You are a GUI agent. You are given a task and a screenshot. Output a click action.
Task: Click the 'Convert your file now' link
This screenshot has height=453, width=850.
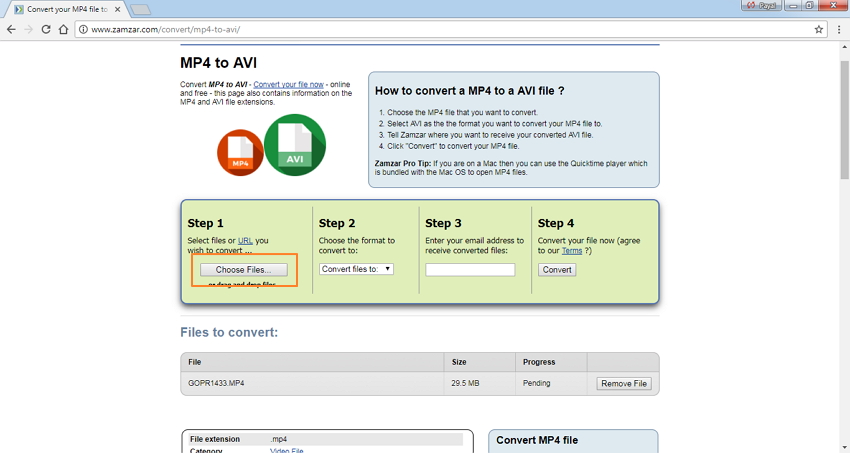tap(288, 85)
